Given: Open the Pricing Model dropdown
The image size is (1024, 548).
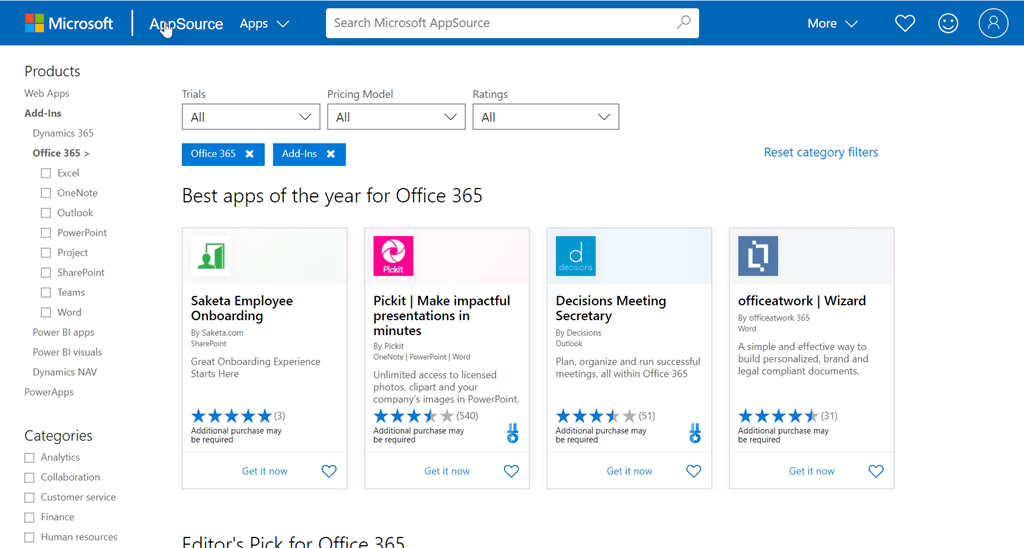Looking at the screenshot, I should pos(396,117).
